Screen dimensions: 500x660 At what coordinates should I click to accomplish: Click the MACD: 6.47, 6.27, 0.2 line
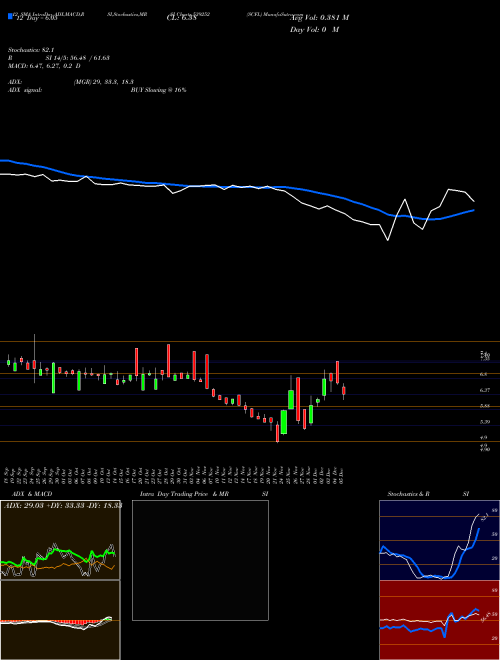pyautogui.click(x=44, y=66)
